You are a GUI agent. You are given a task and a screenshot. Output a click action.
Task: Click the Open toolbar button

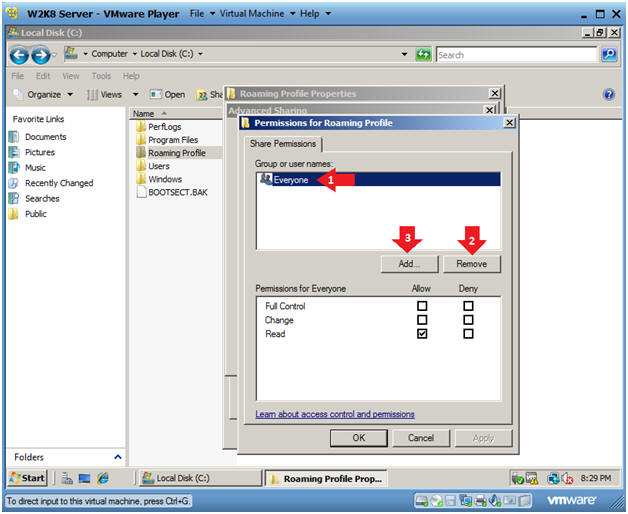167,95
